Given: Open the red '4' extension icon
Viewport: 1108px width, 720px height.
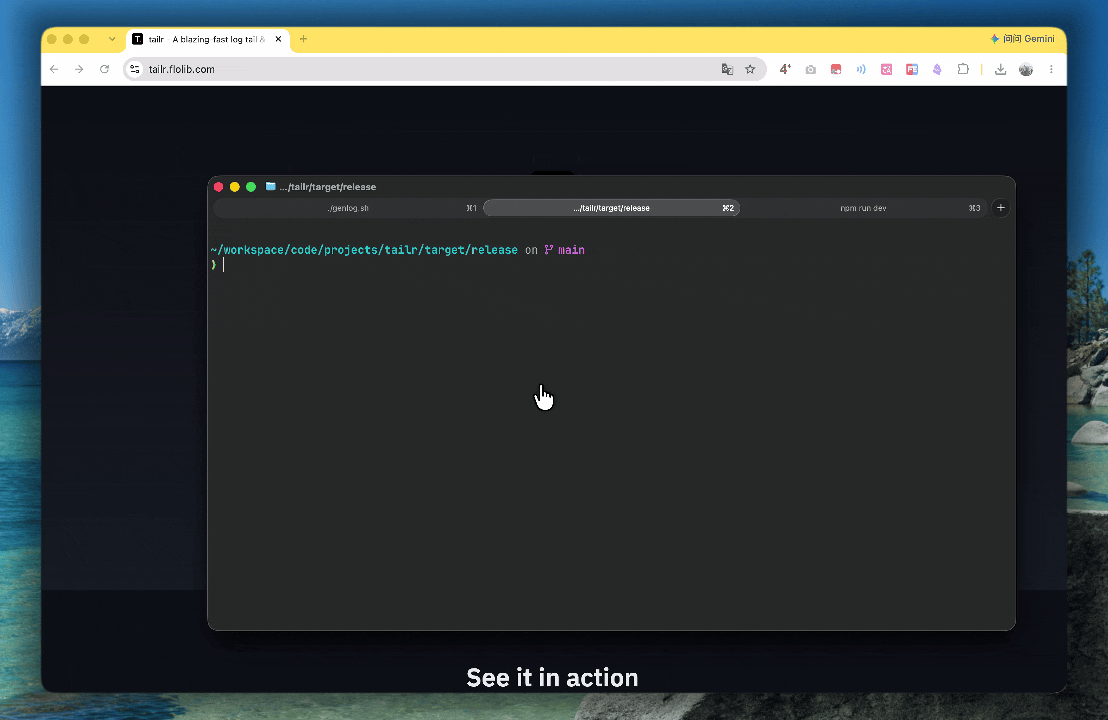Looking at the screenshot, I should [x=785, y=69].
